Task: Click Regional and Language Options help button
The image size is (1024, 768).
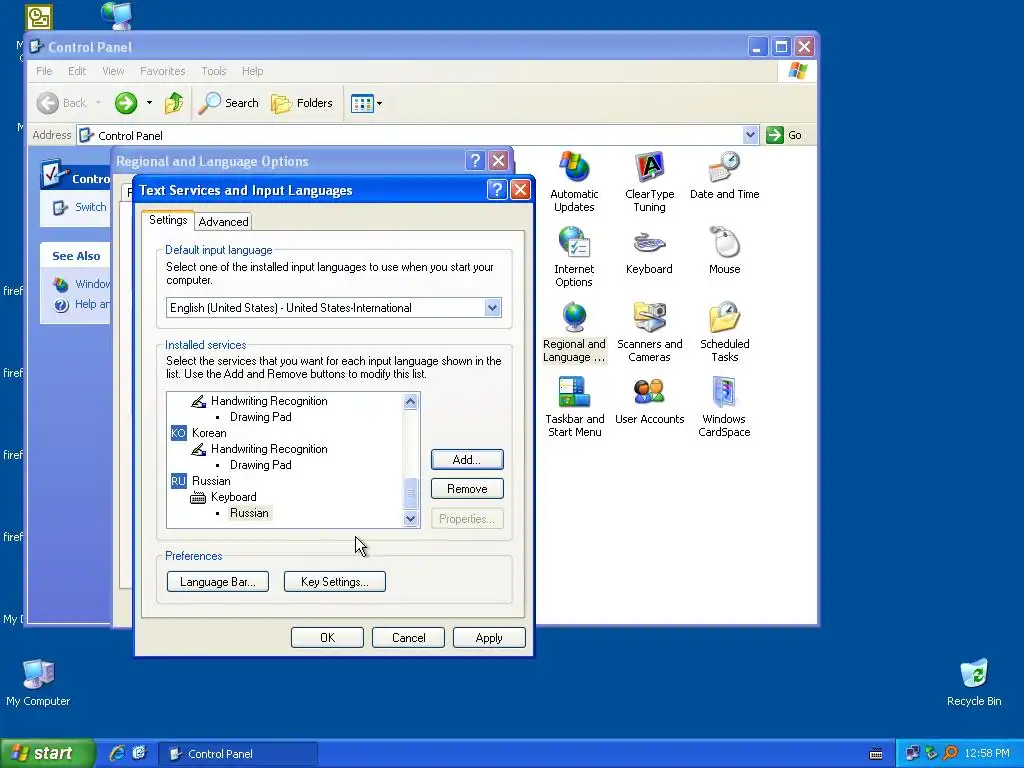Action: point(475,161)
